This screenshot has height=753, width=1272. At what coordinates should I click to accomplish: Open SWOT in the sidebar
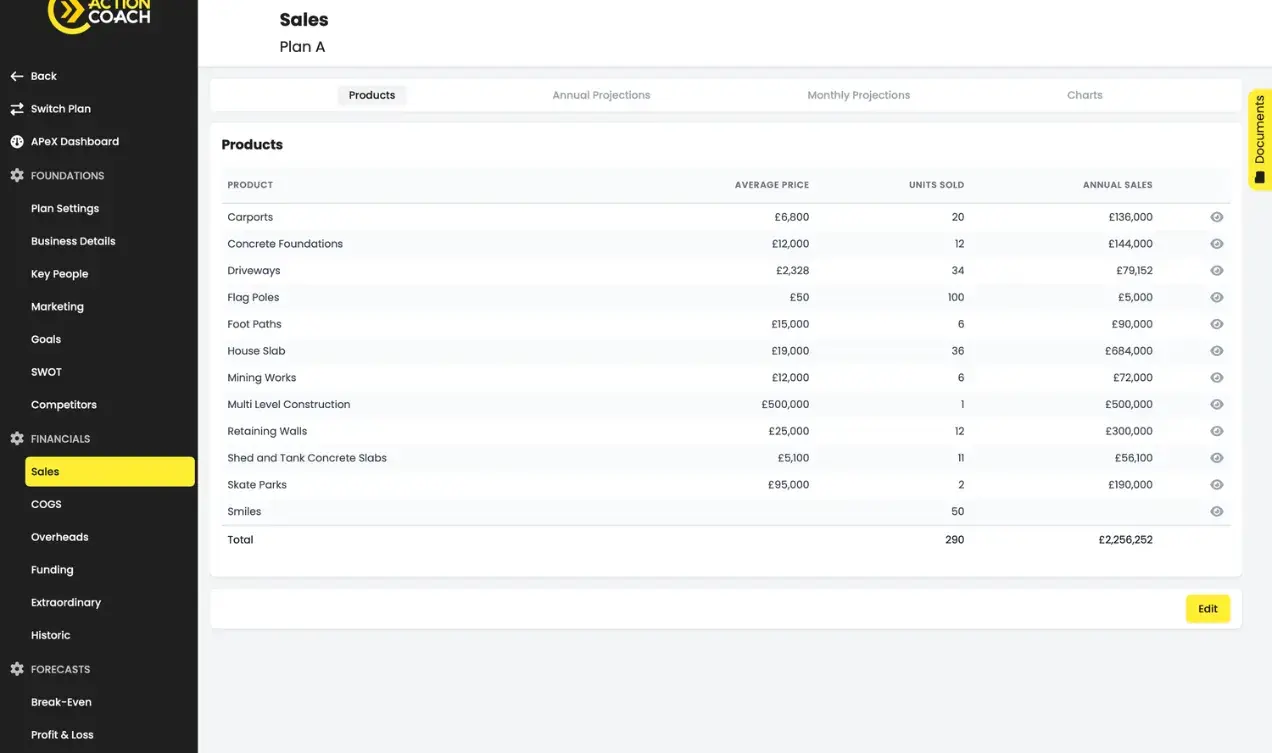coord(46,372)
